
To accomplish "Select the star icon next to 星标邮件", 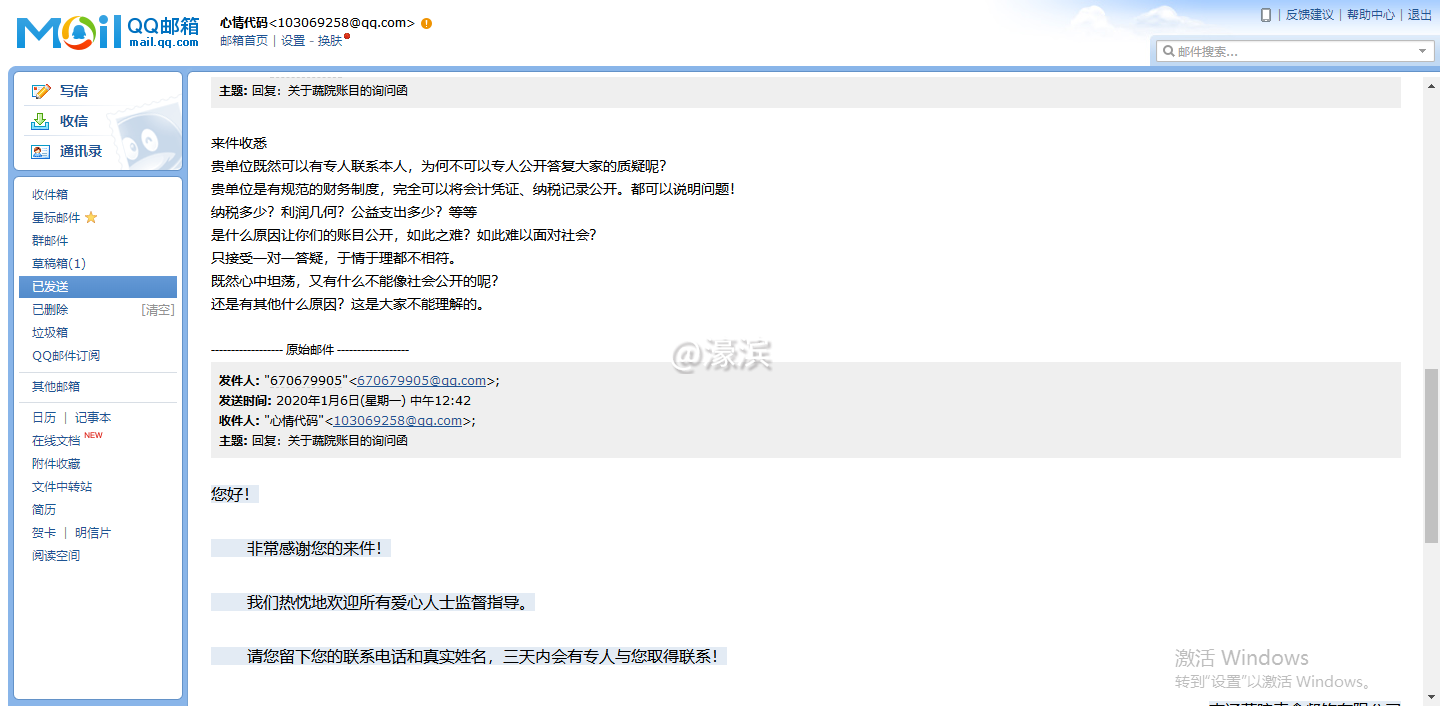I will [90, 217].
